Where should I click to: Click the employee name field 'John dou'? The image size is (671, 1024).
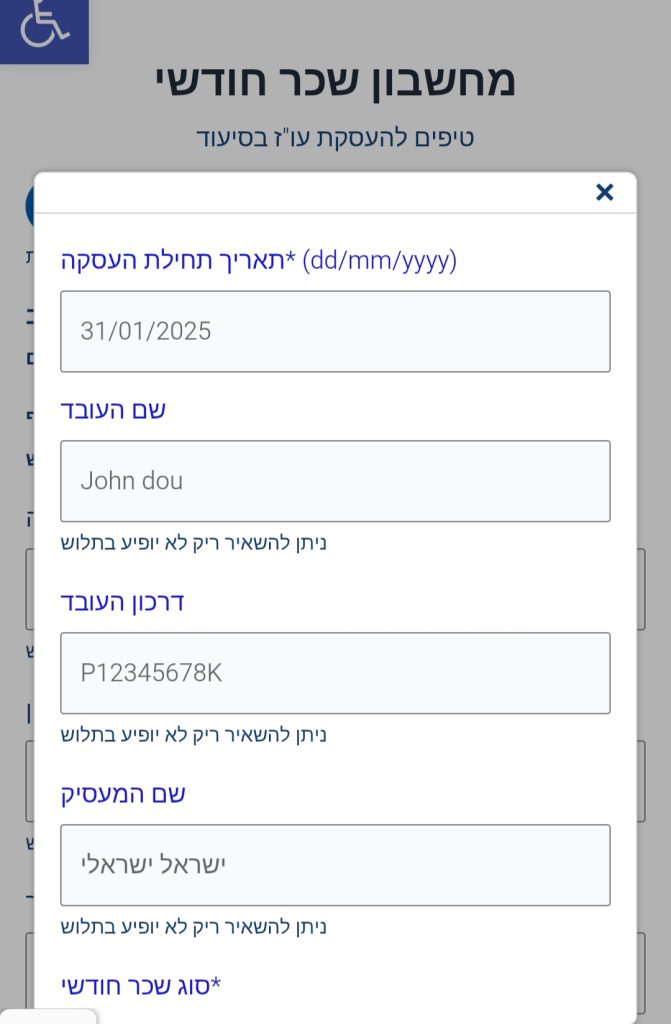[335, 481]
